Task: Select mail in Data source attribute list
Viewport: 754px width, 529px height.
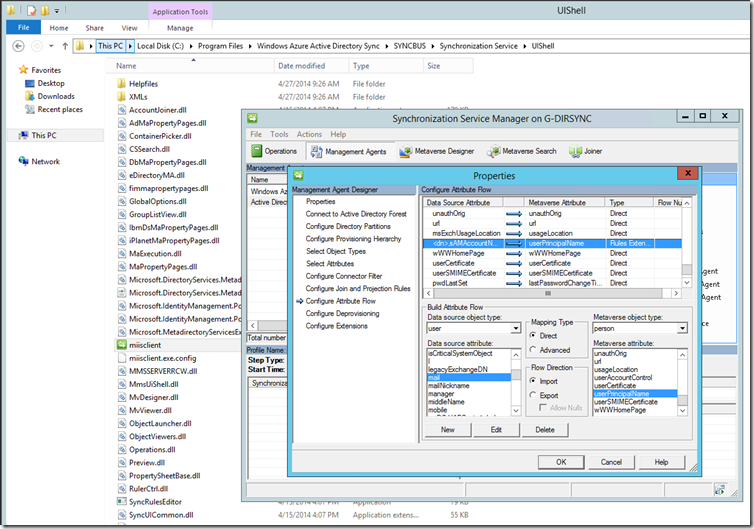Action: click(x=469, y=378)
